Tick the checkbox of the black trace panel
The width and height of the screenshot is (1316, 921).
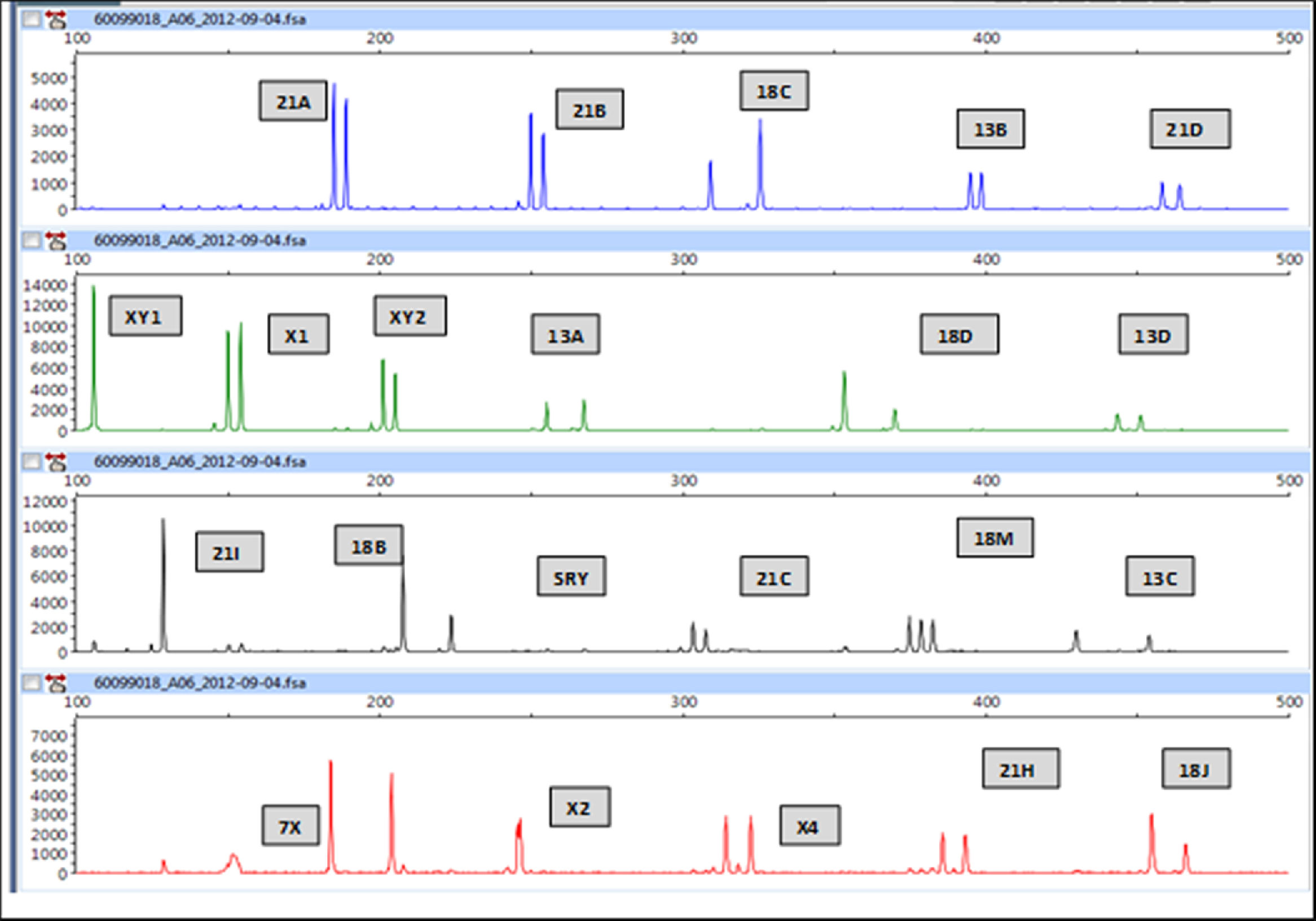tap(32, 462)
